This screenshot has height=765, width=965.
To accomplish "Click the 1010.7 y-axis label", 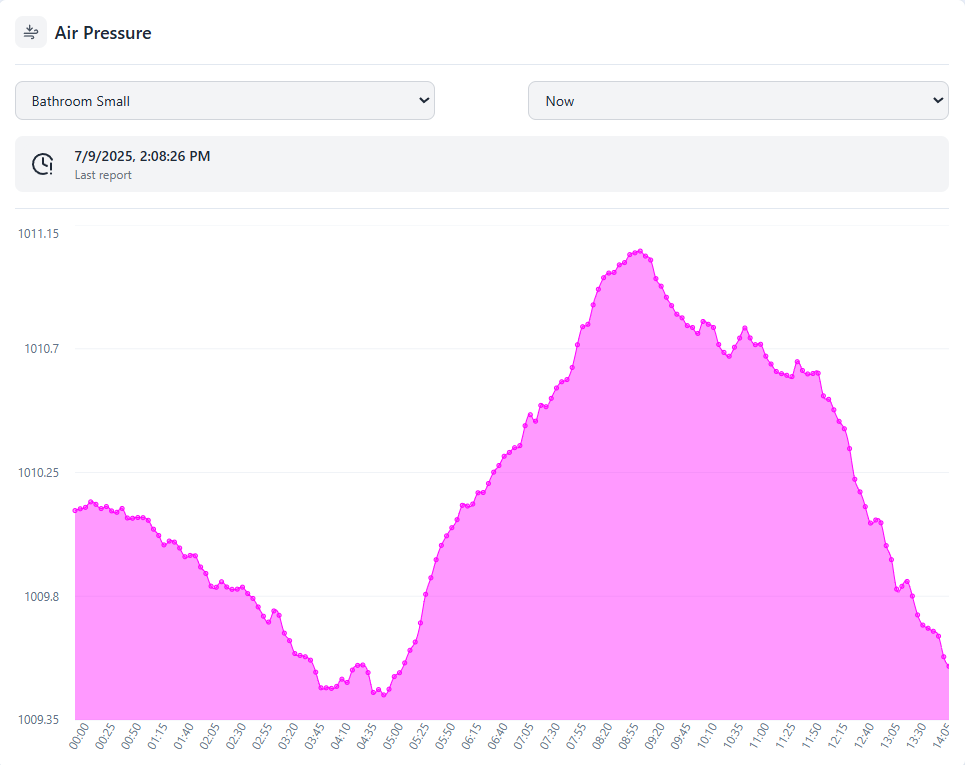I will (x=42, y=349).
